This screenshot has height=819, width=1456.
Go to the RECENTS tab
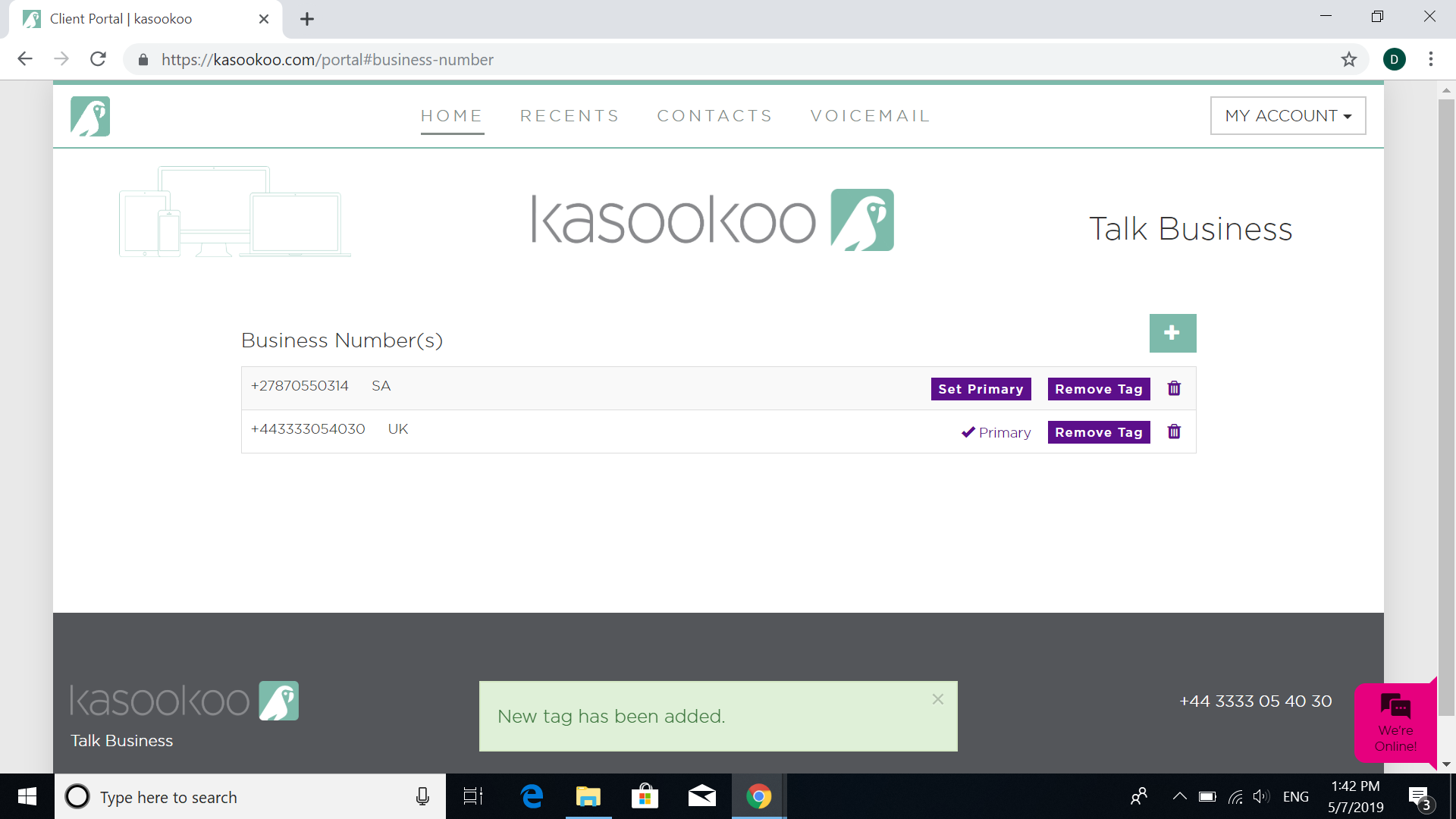coord(570,116)
